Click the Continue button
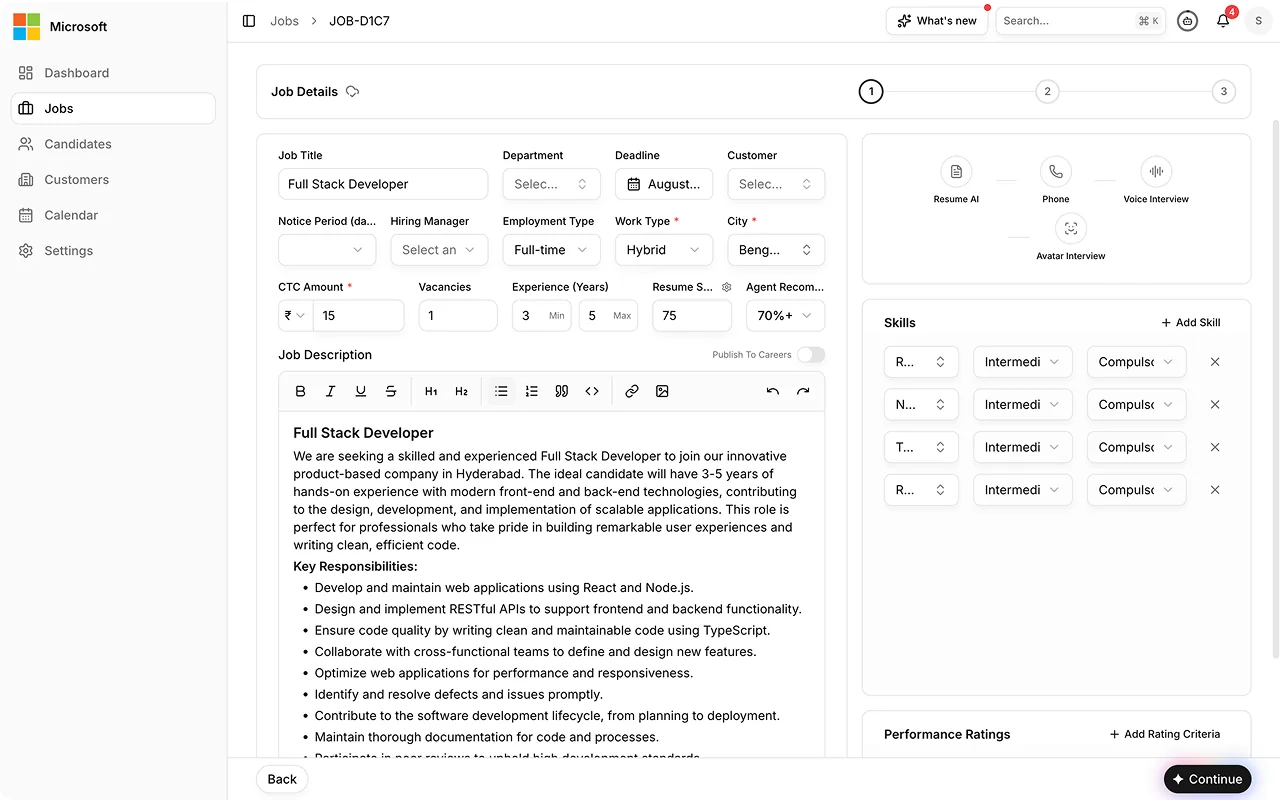This screenshot has height=800, width=1280. coord(1207,779)
